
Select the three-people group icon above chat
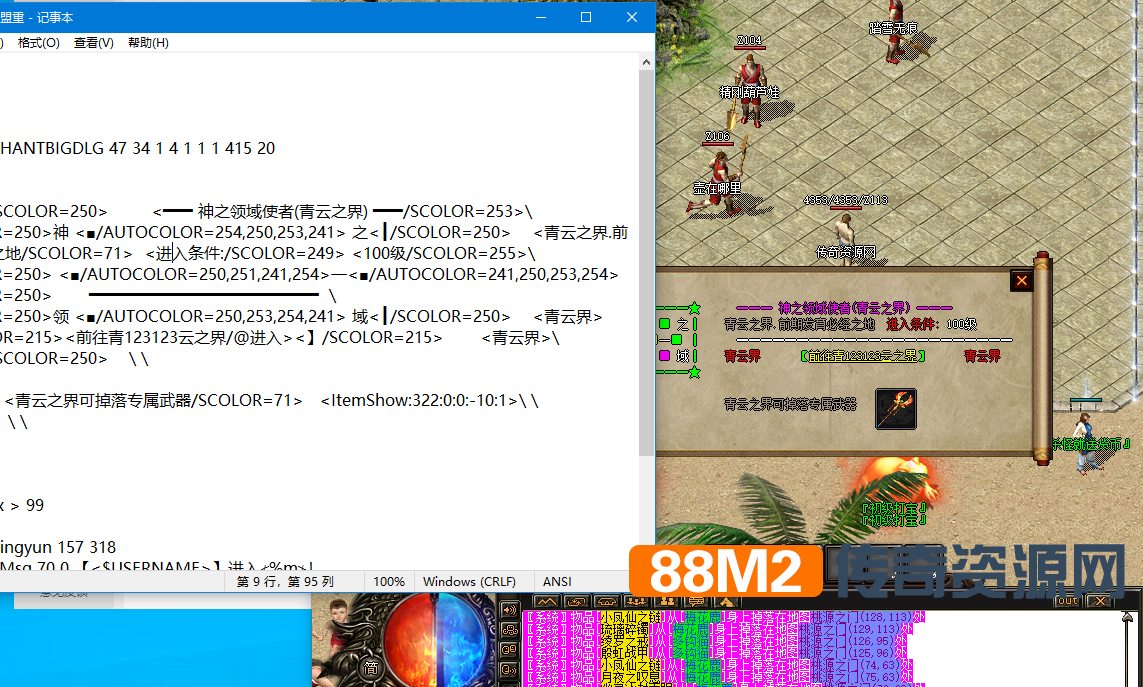[636, 602]
